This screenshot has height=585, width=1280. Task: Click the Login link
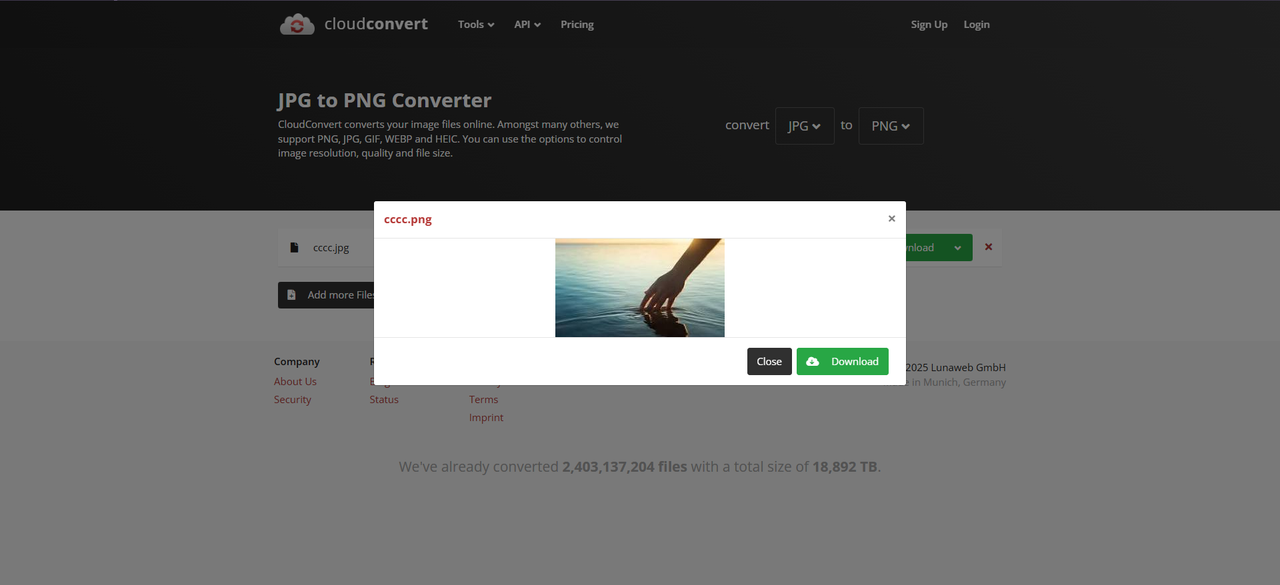[x=977, y=24]
